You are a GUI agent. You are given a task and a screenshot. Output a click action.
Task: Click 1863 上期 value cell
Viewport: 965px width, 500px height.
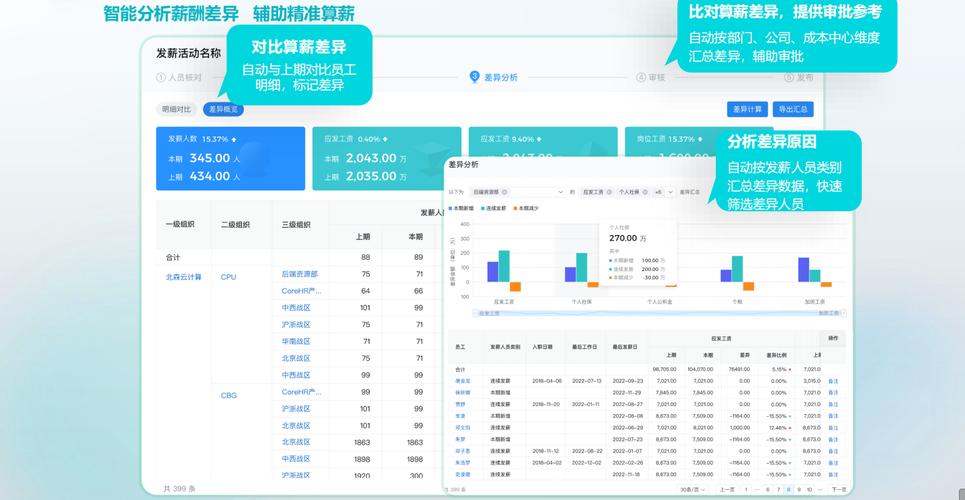click(x=362, y=442)
